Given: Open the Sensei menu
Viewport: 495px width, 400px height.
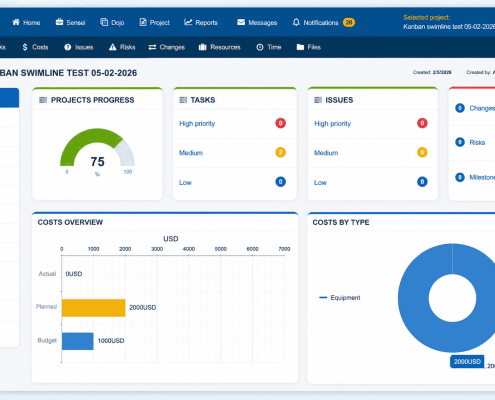Looking at the screenshot, I should [70, 22].
